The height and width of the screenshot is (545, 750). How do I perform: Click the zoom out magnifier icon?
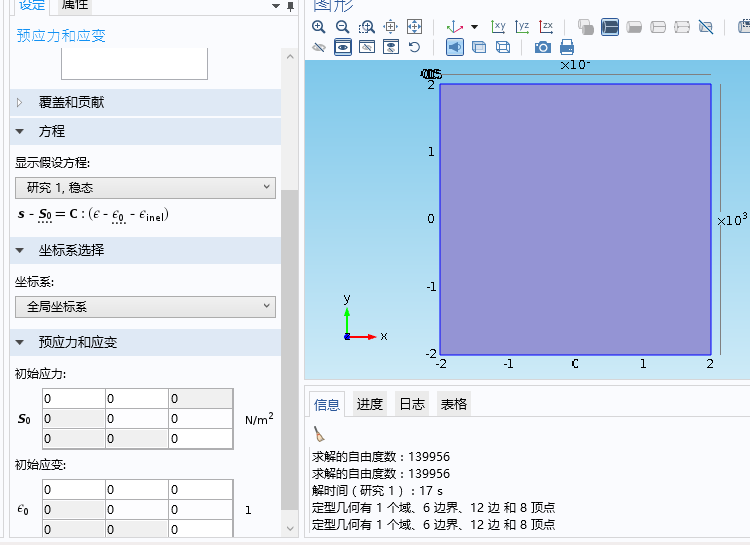(342, 27)
